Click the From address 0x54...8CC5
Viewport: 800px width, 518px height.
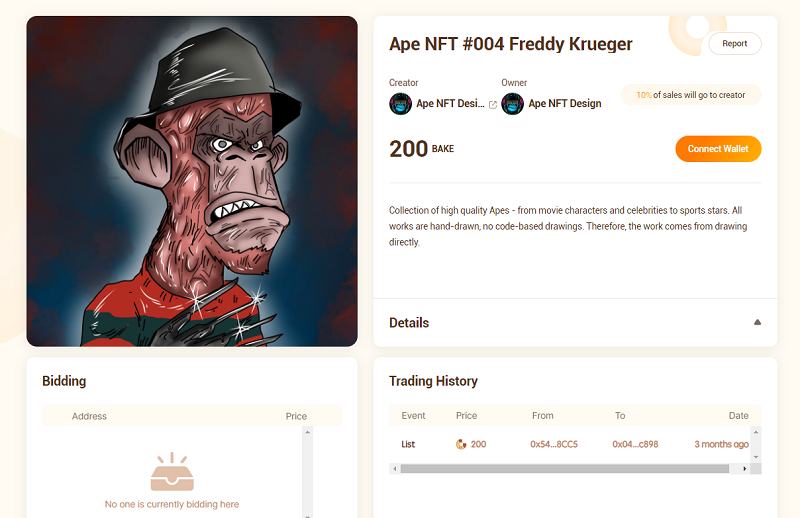(x=554, y=444)
